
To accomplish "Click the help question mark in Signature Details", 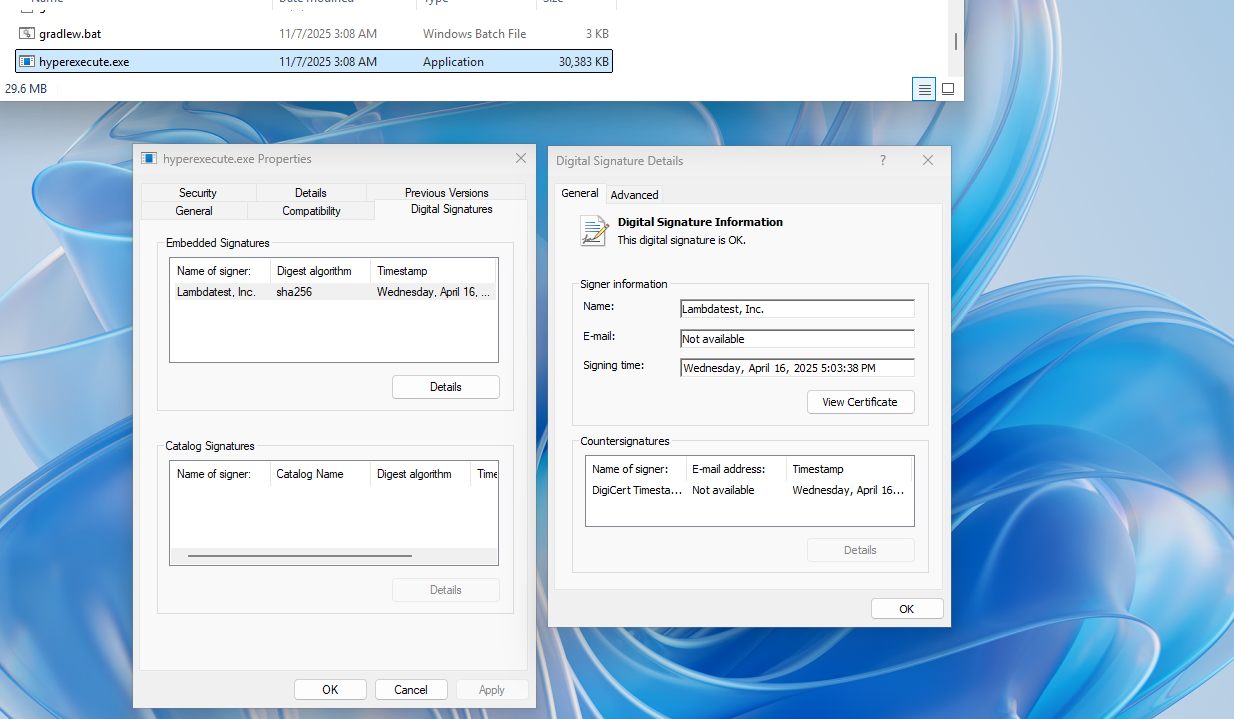I will click(x=882, y=160).
